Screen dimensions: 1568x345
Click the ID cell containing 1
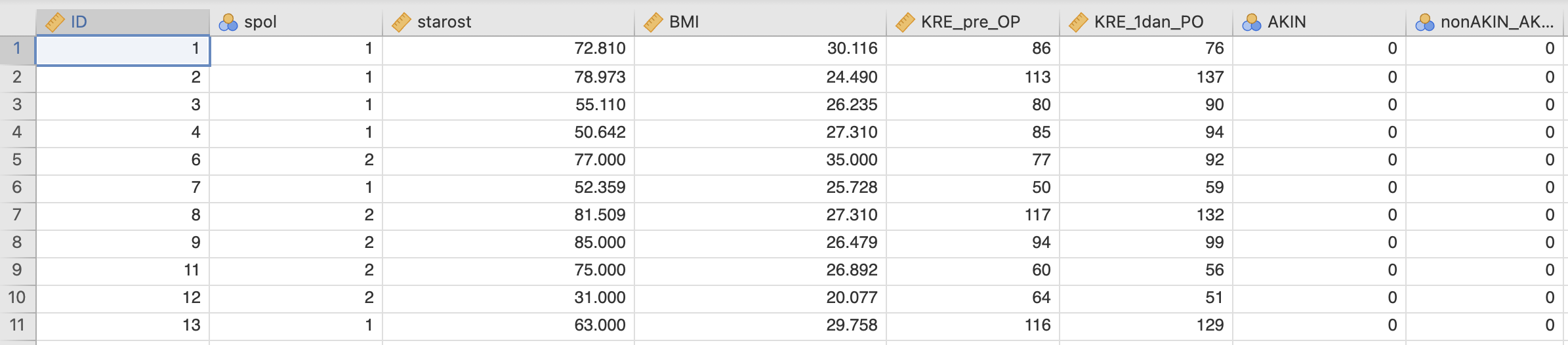pos(123,49)
